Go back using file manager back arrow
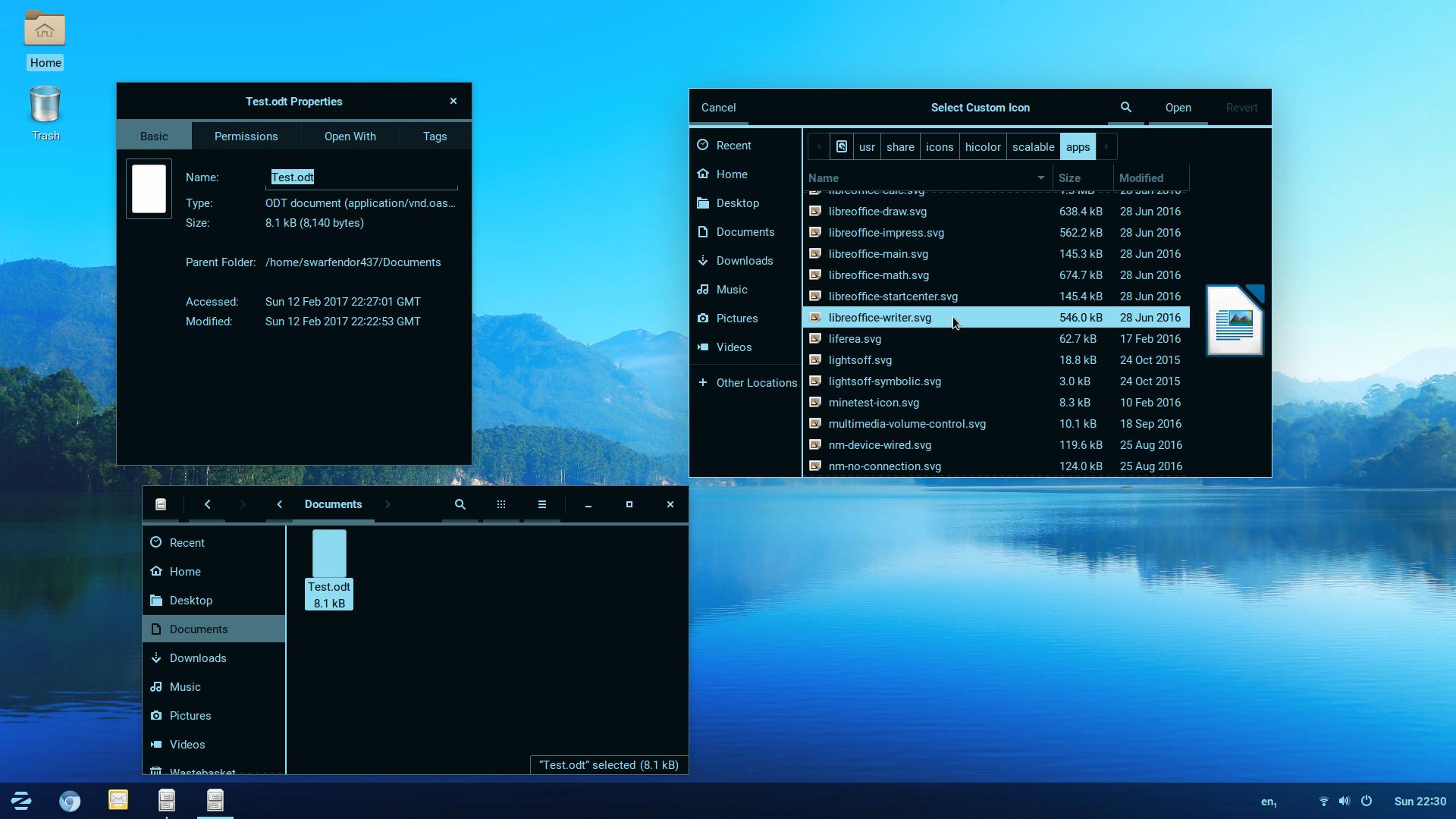The width and height of the screenshot is (1456, 819). (x=207, y=504)
